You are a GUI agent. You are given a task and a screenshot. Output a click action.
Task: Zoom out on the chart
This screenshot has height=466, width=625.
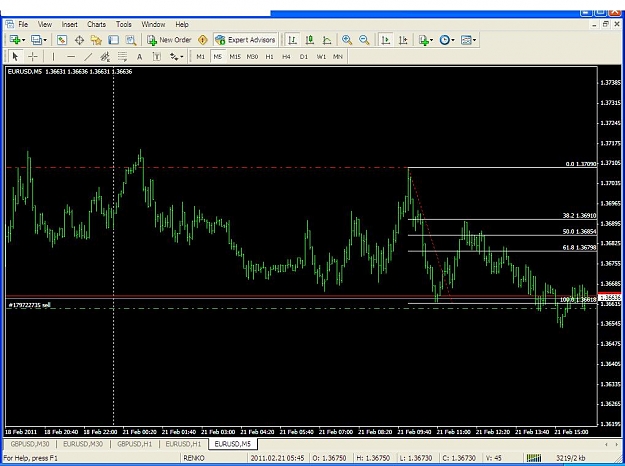pos(364,40)
